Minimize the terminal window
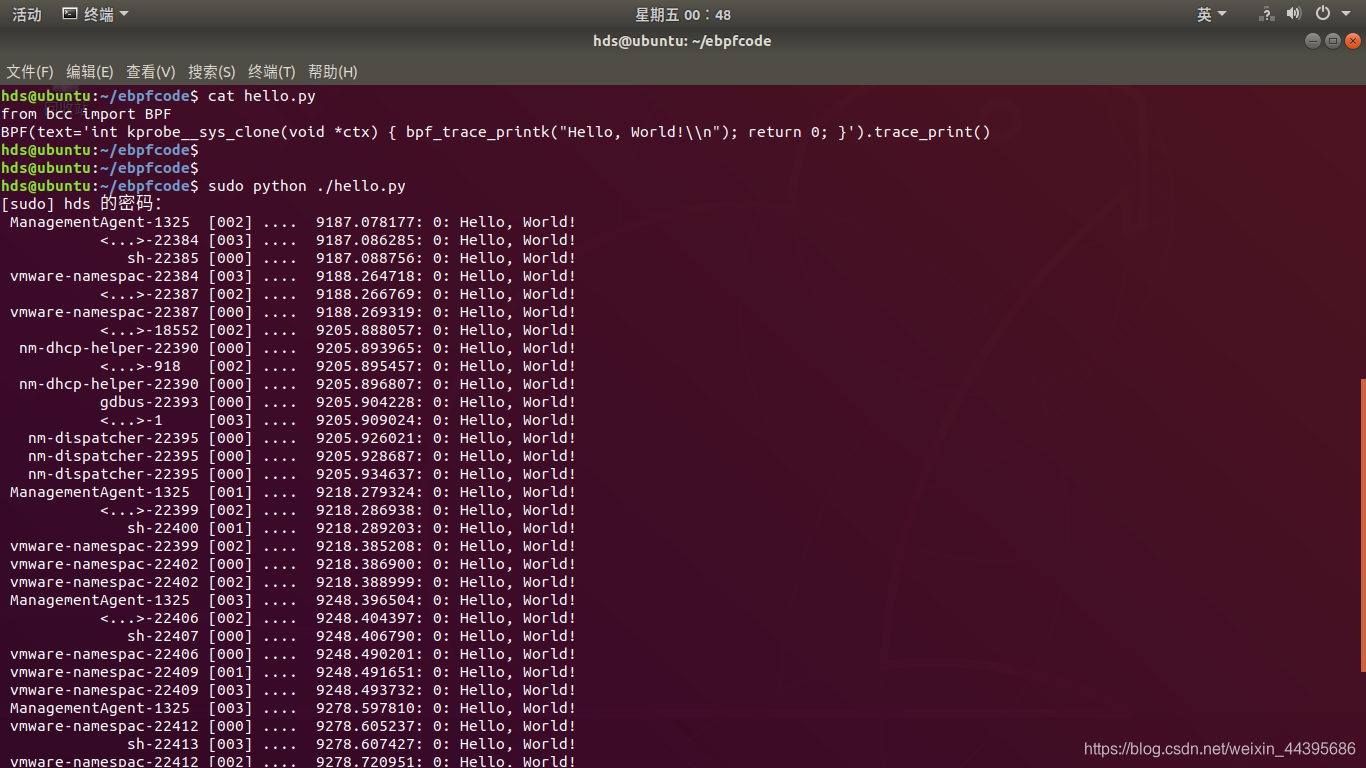The width and height of the screenshot is (1366, 768). [x=1313, y=41]
